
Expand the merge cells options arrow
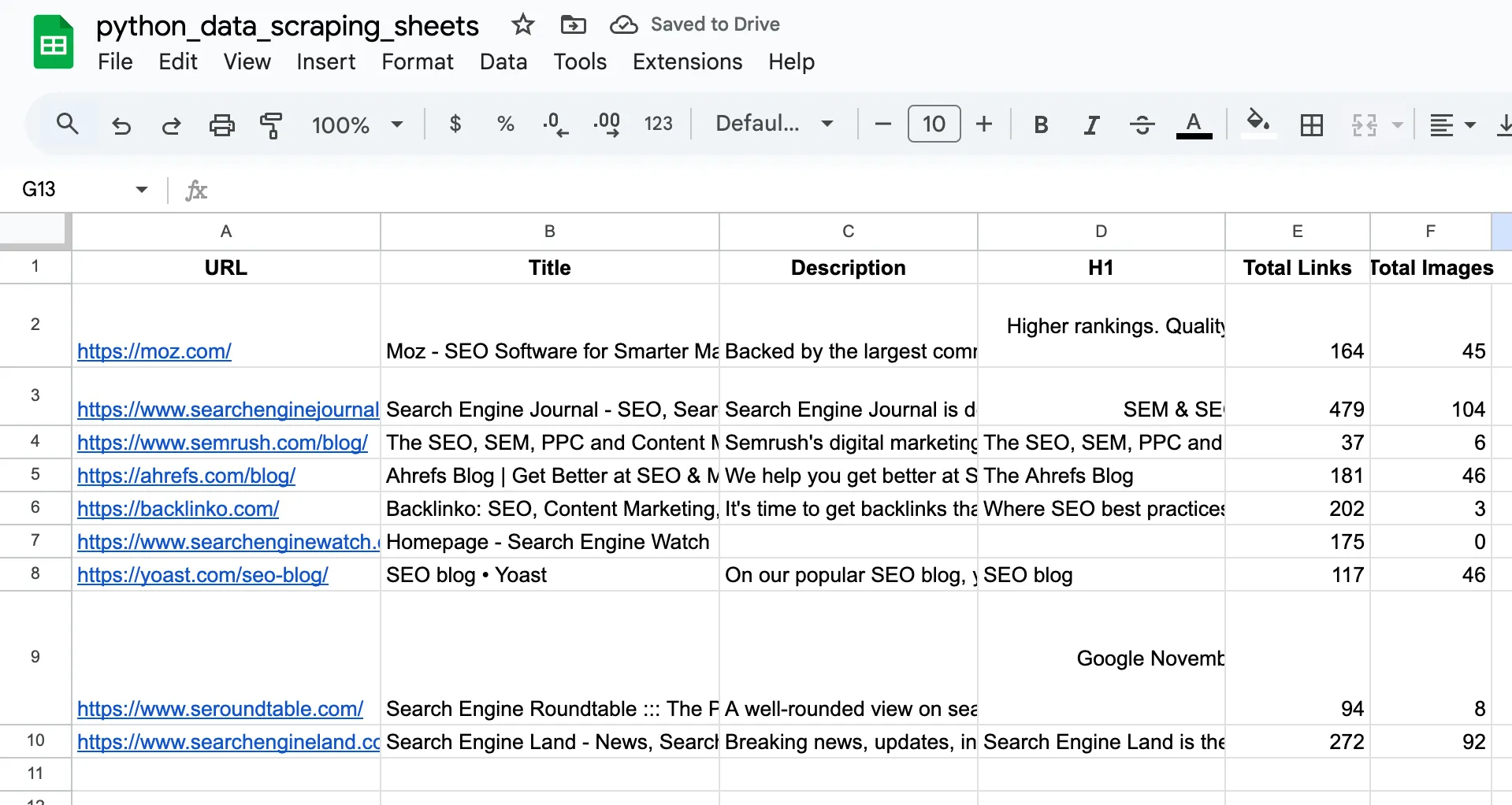tap(1397, 124)
